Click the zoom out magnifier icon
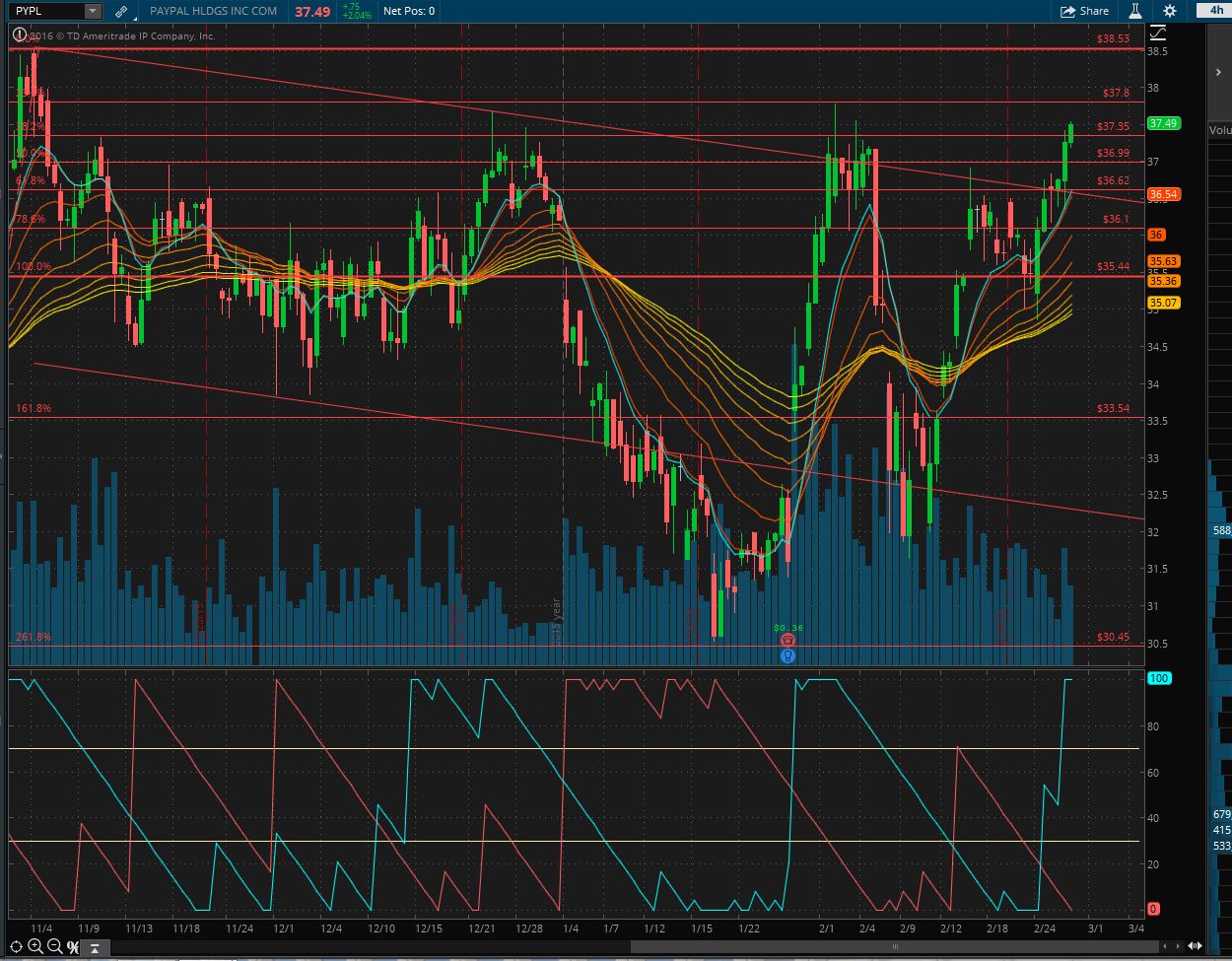Image resolution: width=1232 pixels, height=961 pixels. click(55, 947)
